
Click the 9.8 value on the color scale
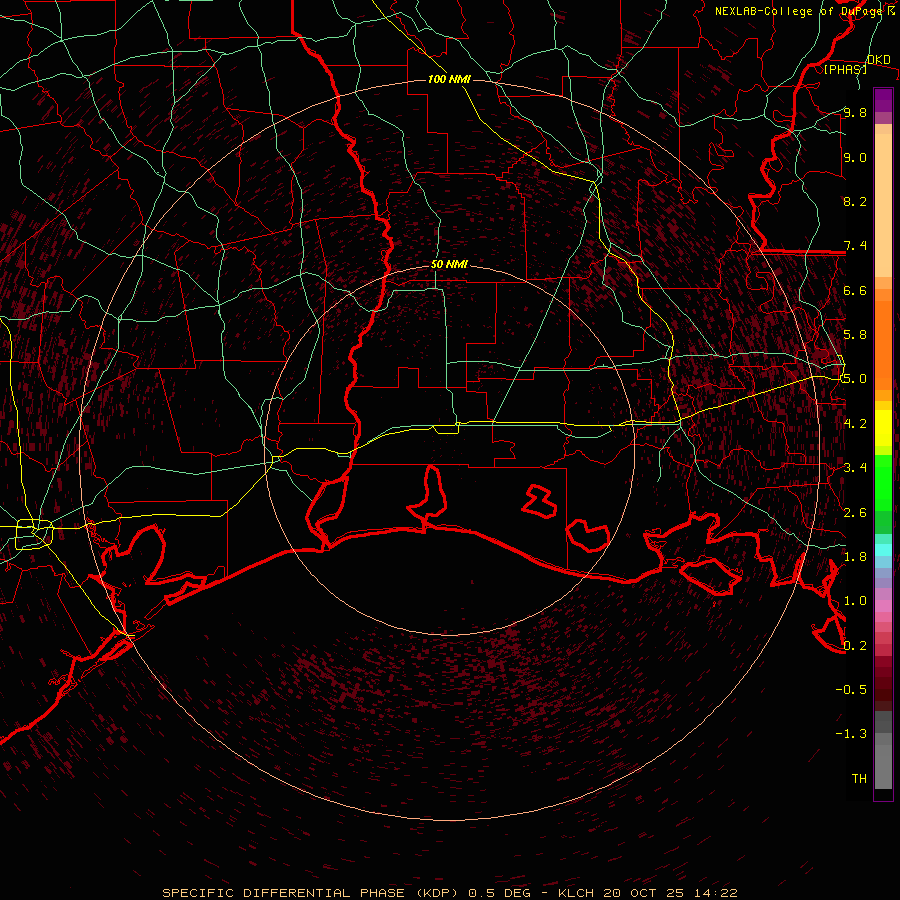tap(855, 113)
